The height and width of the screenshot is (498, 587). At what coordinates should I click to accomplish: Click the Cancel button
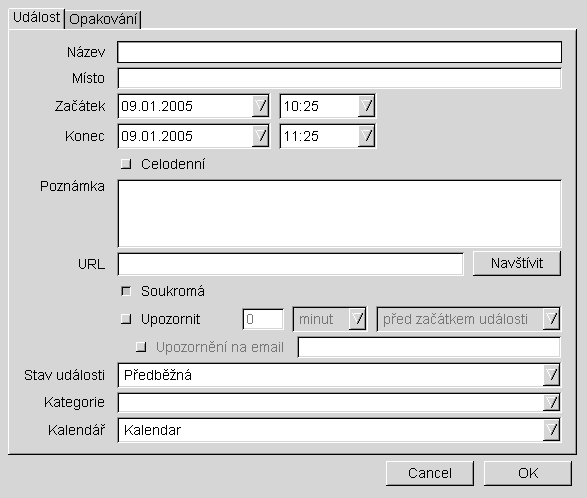pos(430,473)
